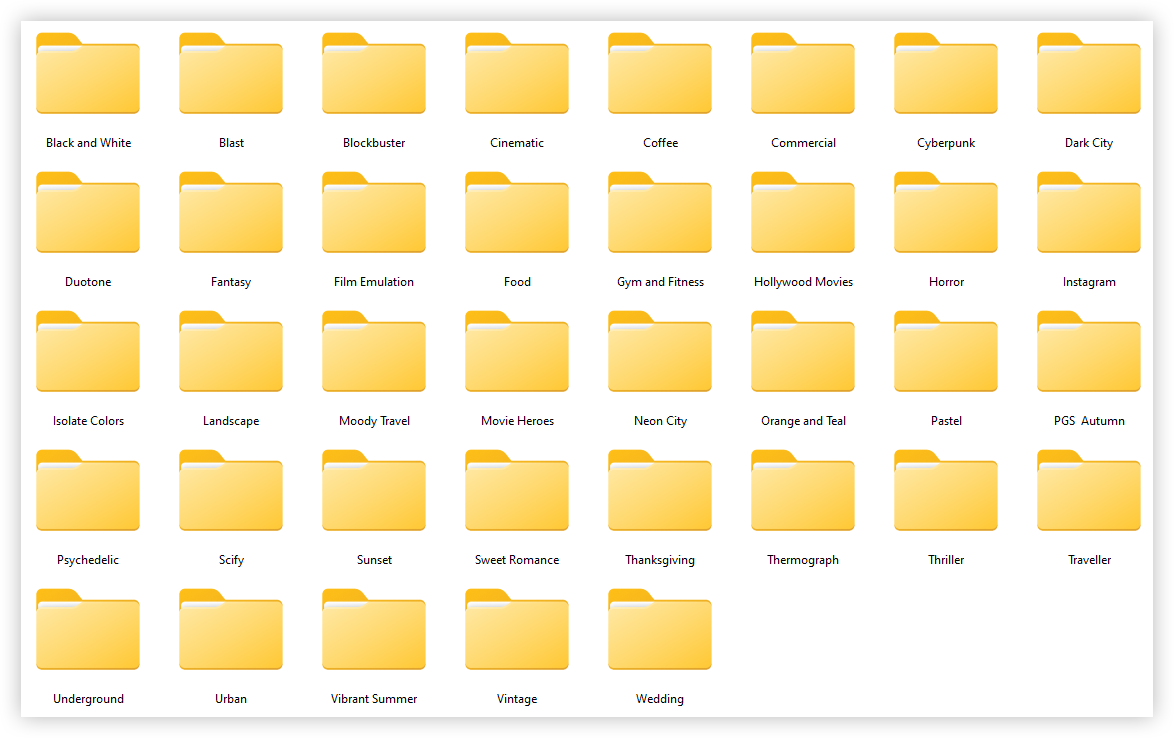Screen dimensions: 1174x738
Task: Select the Thriller folder icon
Action: 946,491
